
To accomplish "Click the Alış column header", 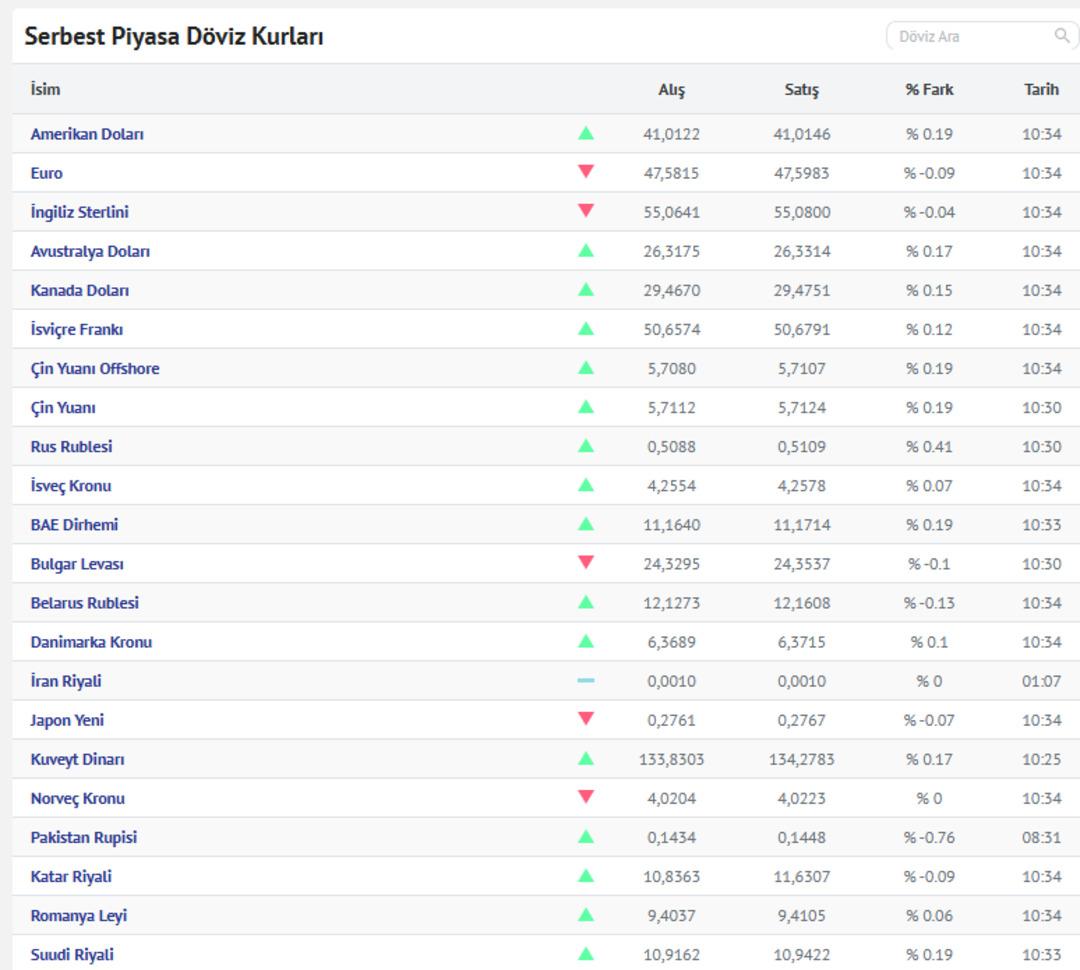I will click(672, 90).
